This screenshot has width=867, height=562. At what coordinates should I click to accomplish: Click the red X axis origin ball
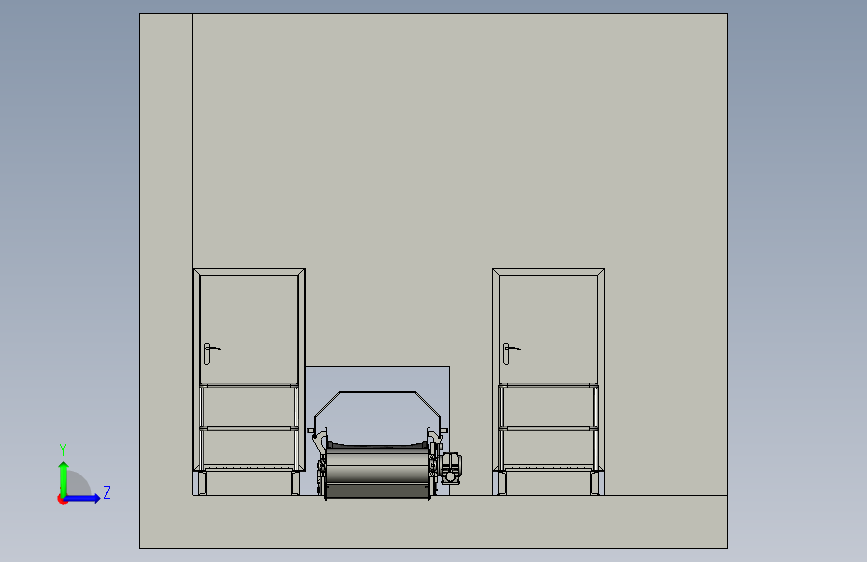[x=62, y=499]
